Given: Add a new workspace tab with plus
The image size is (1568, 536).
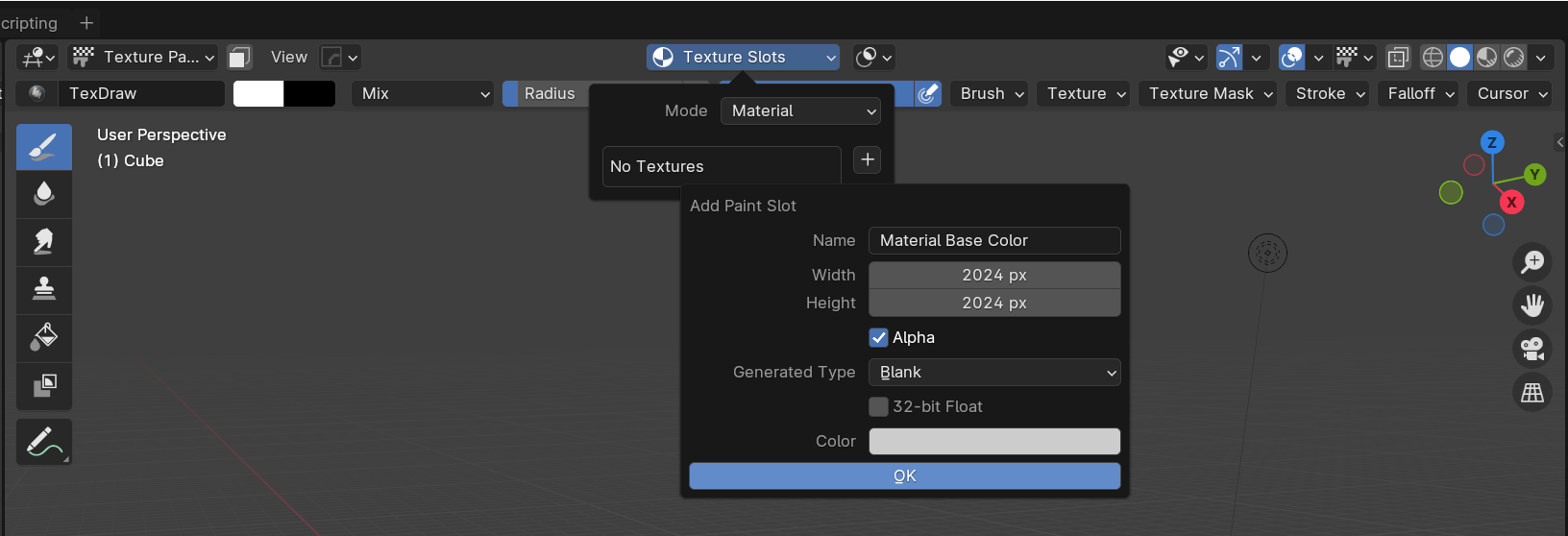Looking at the screenshot, I should (86, 22).
